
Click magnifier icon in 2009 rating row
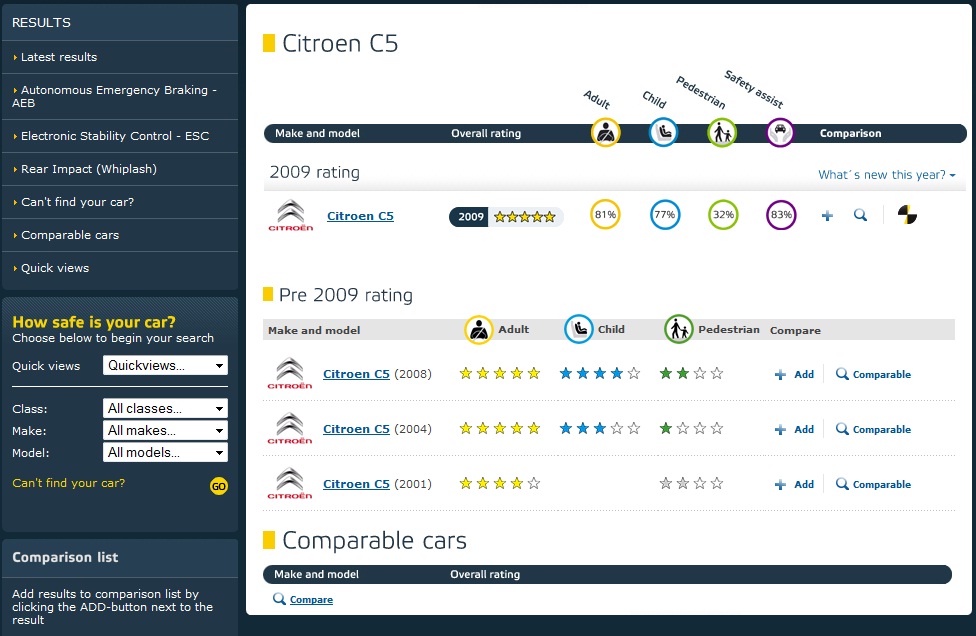click(x=860, y=215)
